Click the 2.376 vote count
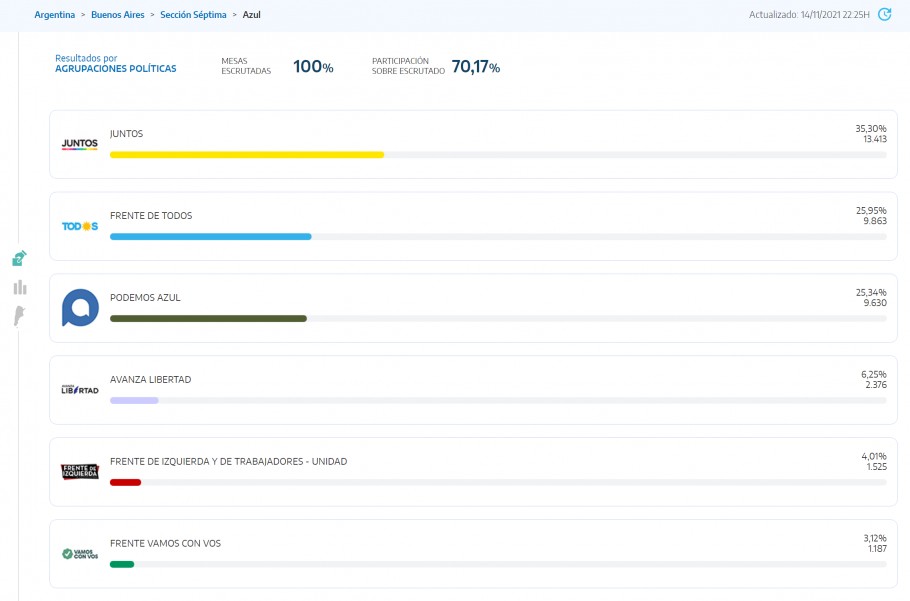This screenshot has height=601, width=910. (x=876, y=385)
